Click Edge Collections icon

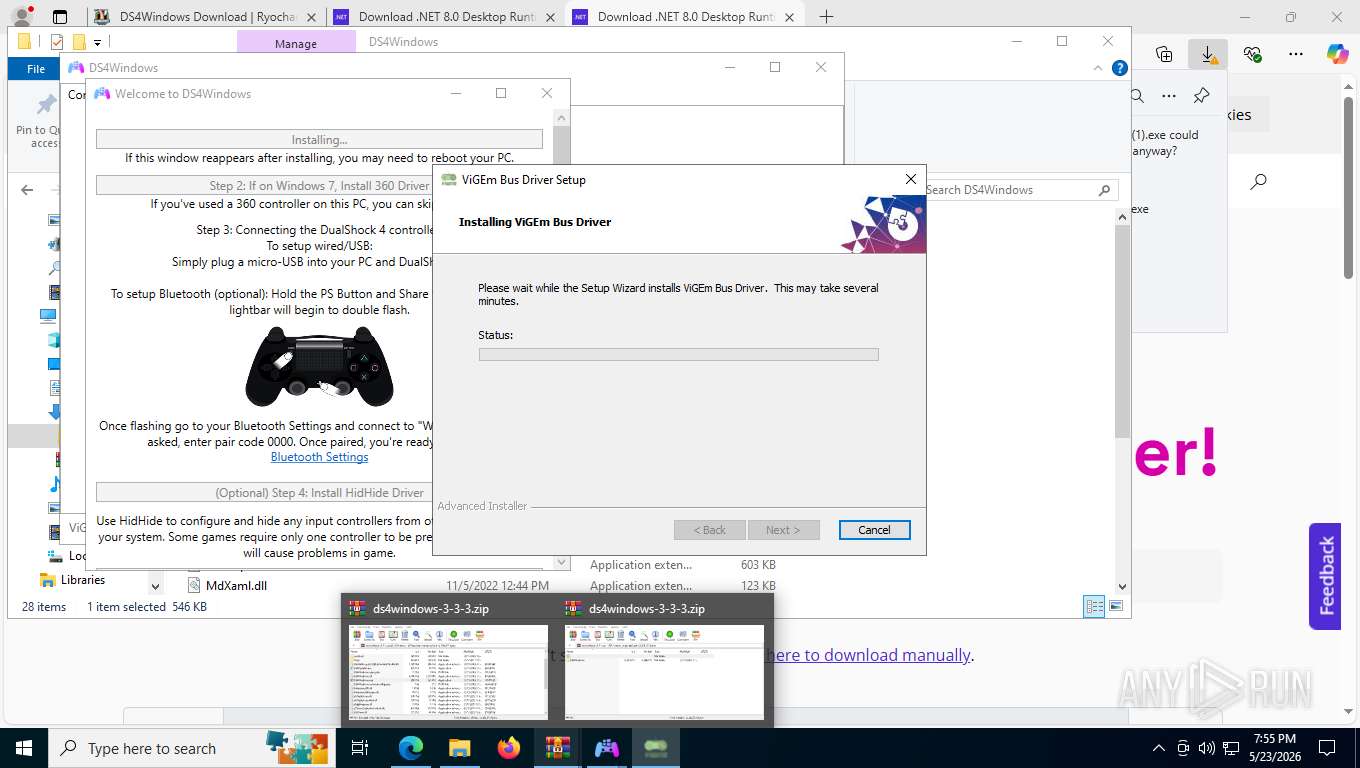[x=1164, y=54]
